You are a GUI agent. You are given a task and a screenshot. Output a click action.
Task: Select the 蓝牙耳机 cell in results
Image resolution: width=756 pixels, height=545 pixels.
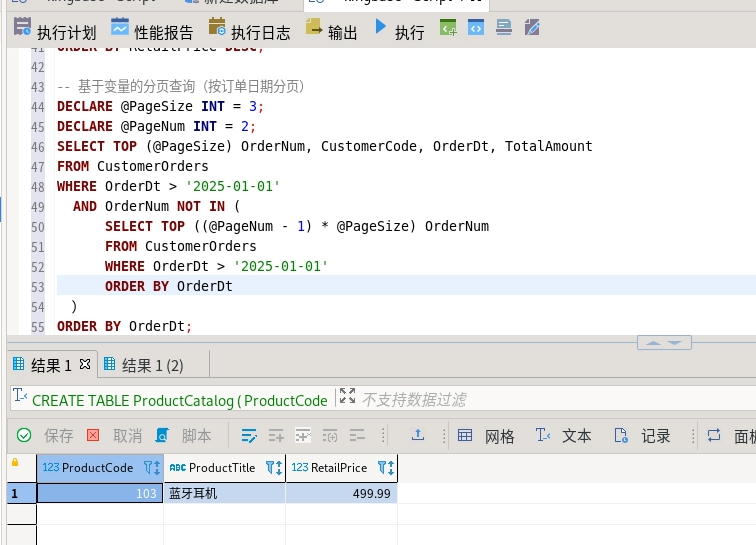[224, 493]
